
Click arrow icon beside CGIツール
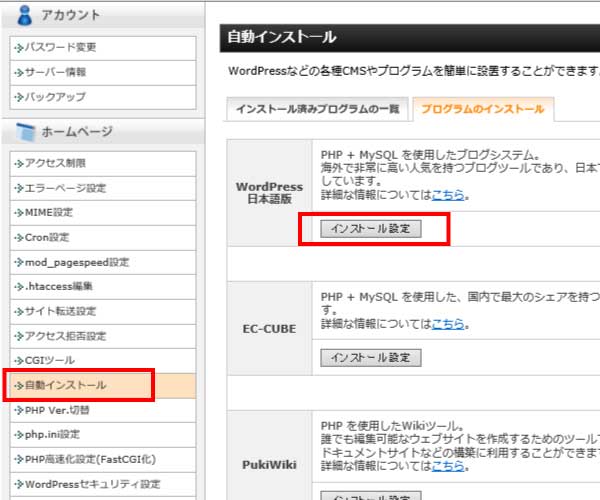(19, 360)
